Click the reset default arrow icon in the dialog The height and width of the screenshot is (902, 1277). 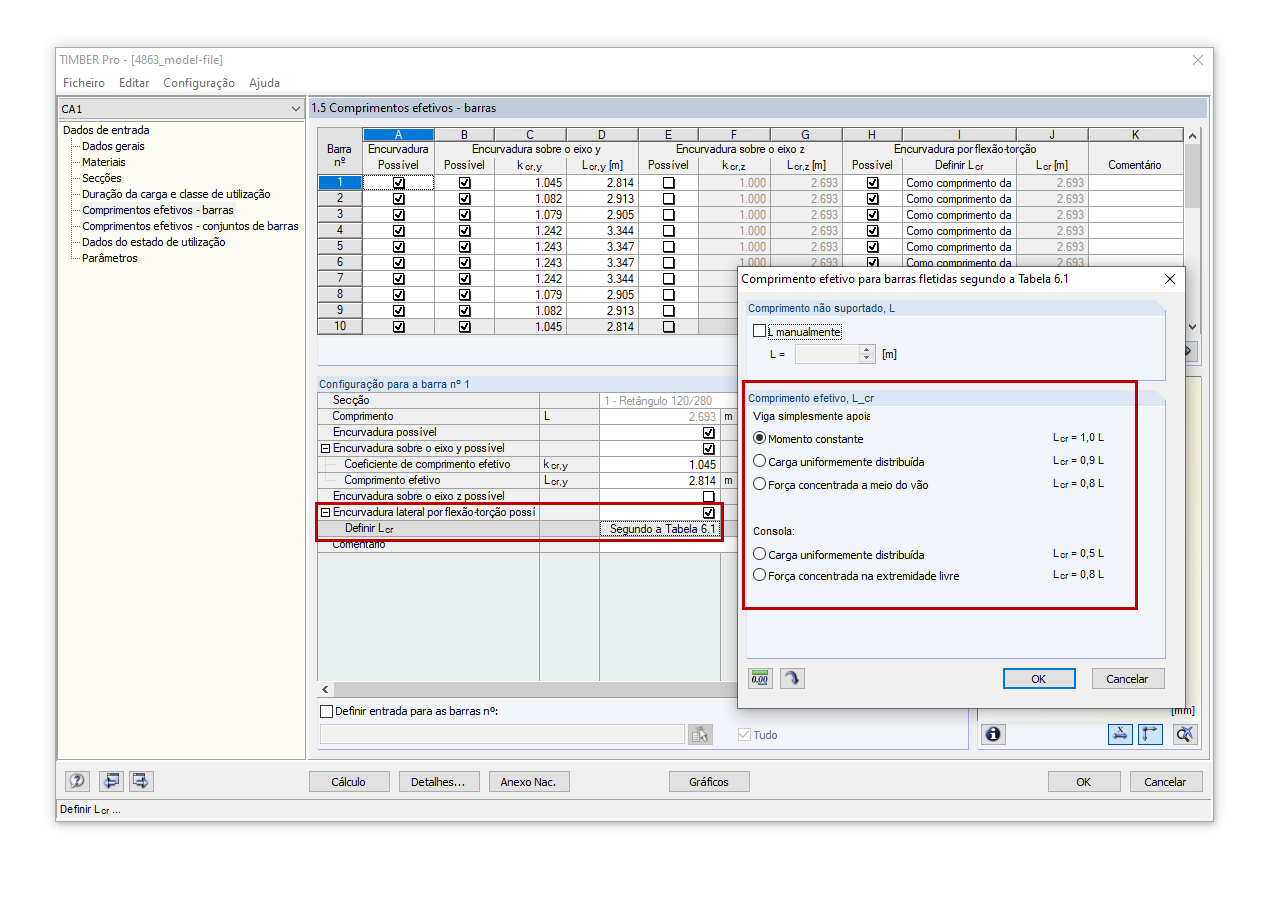coord(792,678)
